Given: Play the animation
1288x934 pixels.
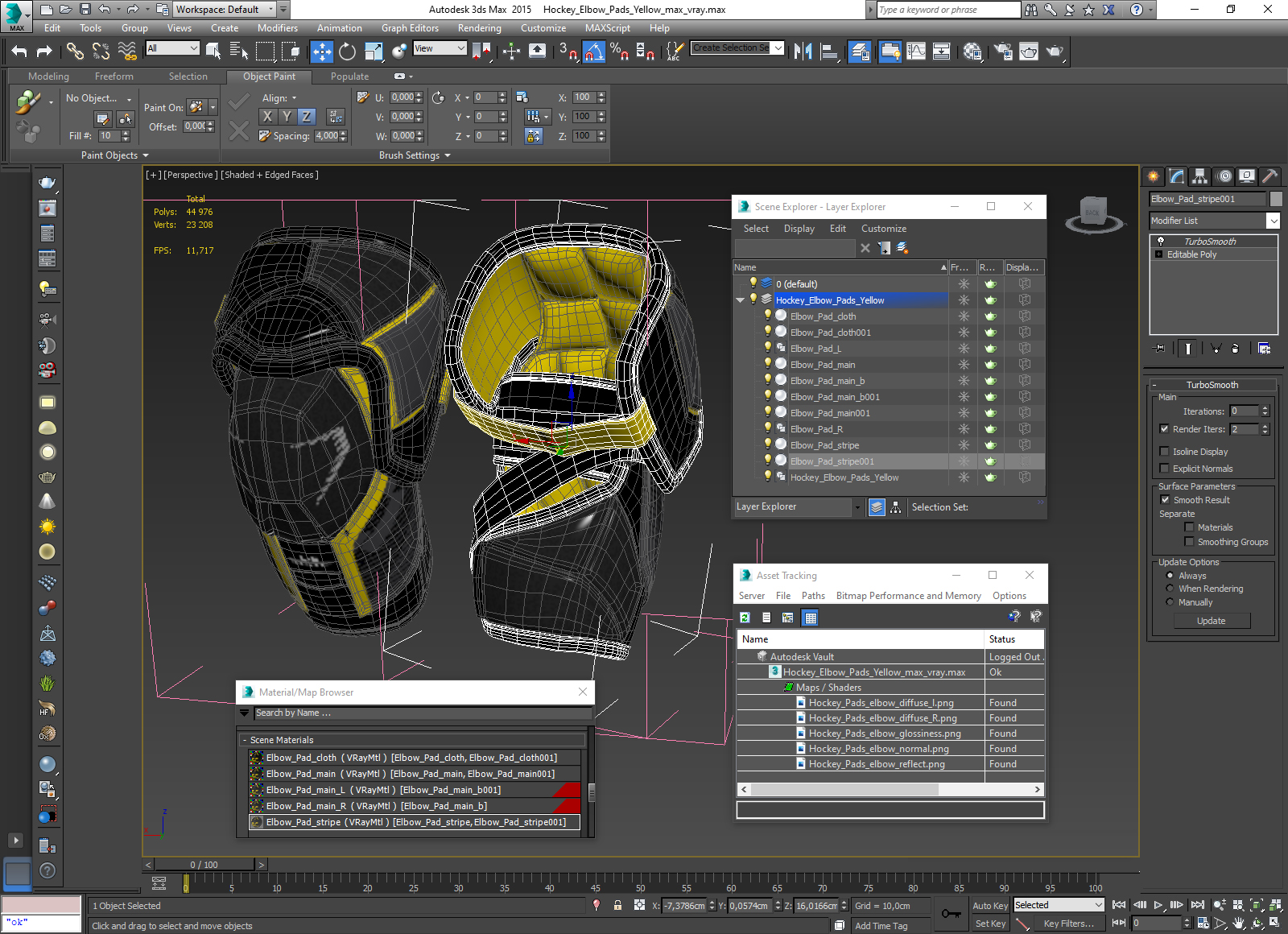Looking at the screenshot, I should (x=1158, y=905).
